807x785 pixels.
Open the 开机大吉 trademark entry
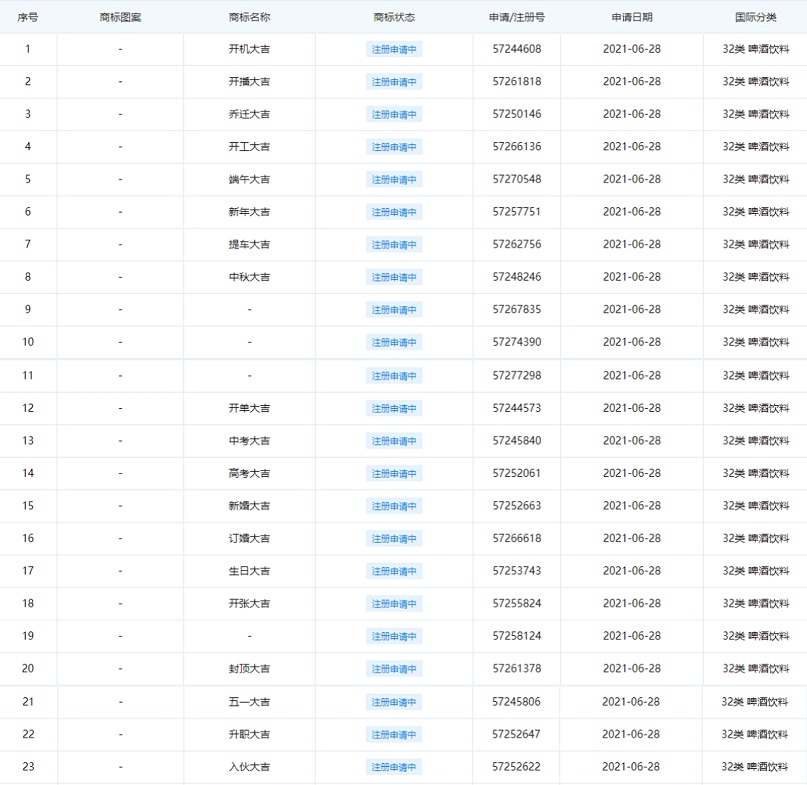(249, 49)
